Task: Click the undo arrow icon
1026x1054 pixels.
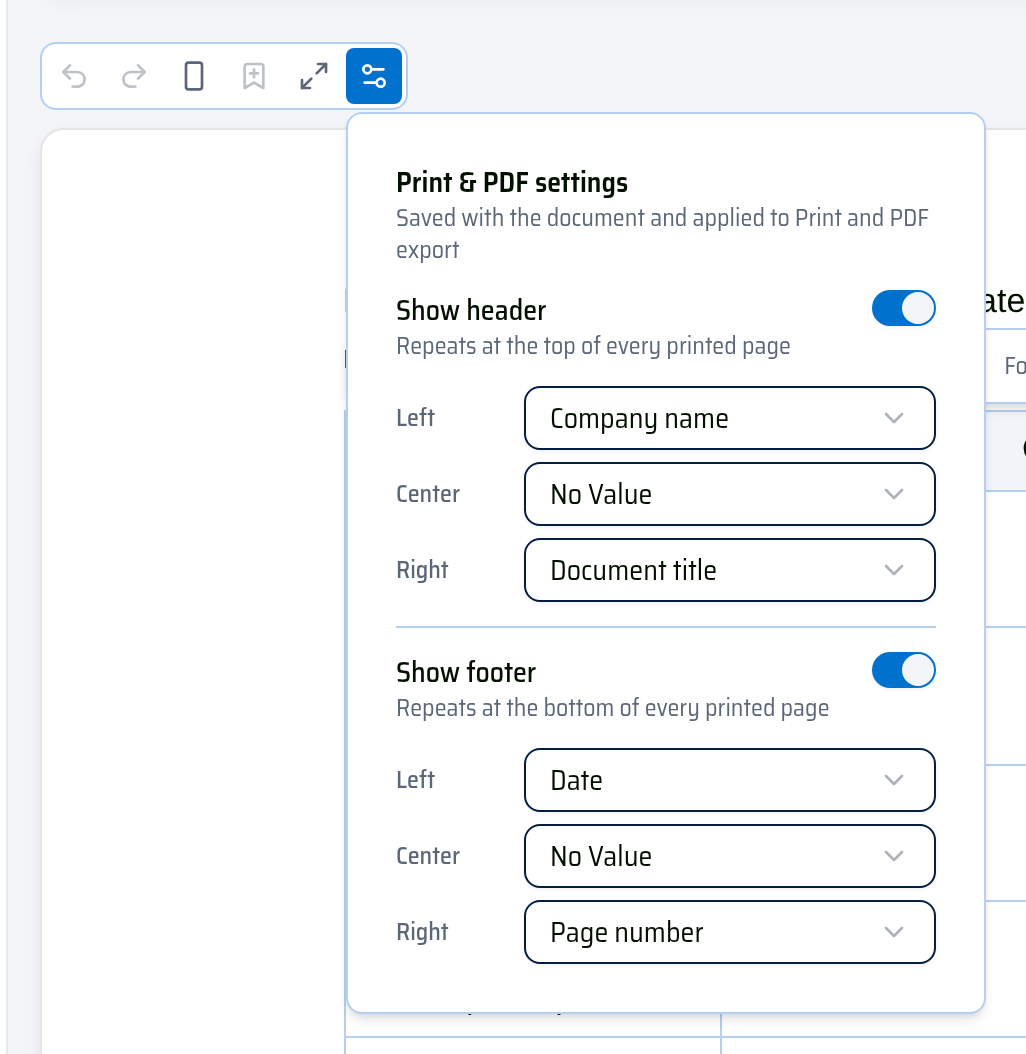Action: tap(74, 76)
